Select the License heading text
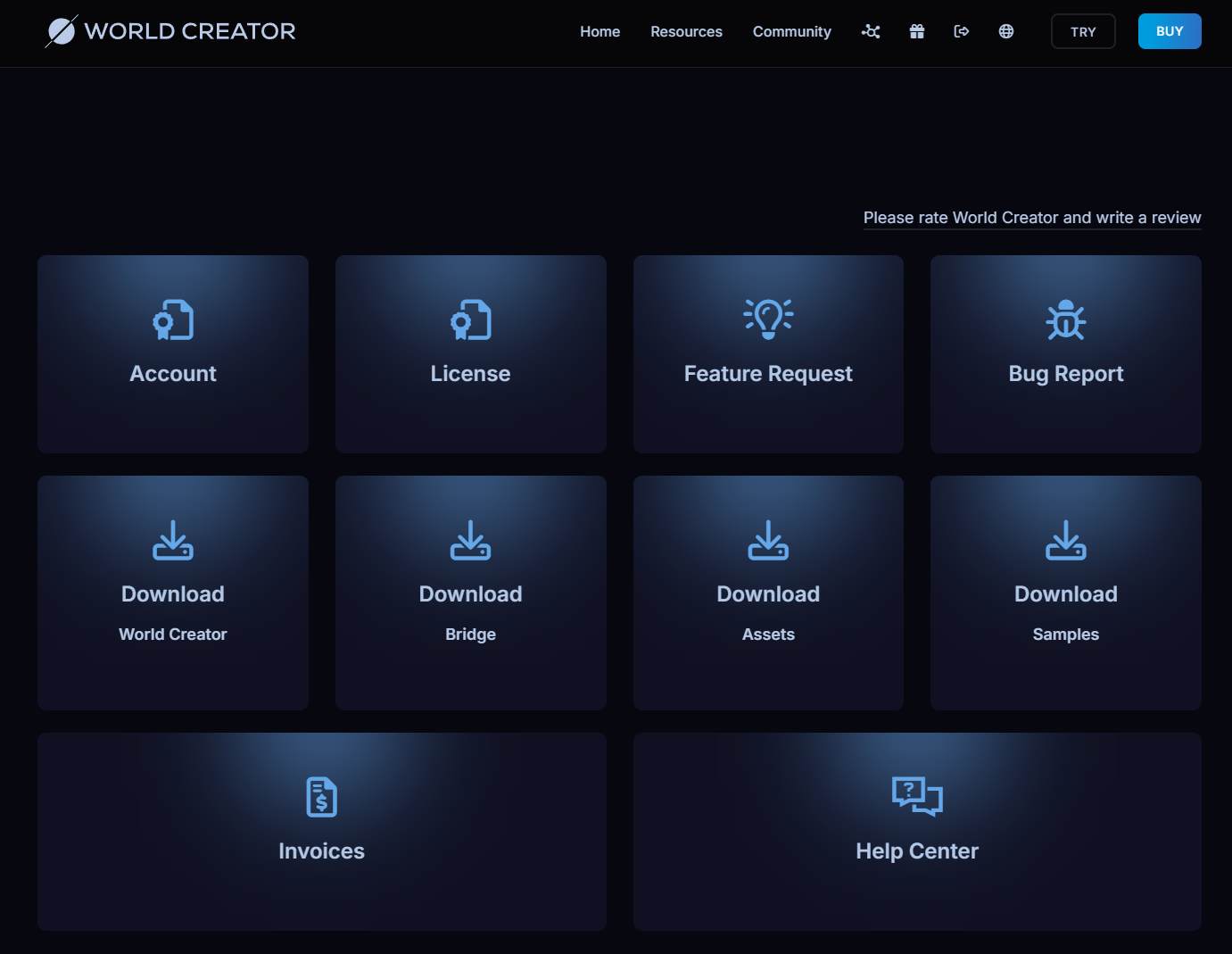The height and width of the screenshot is (954, 1232). (x=471, y=374)
